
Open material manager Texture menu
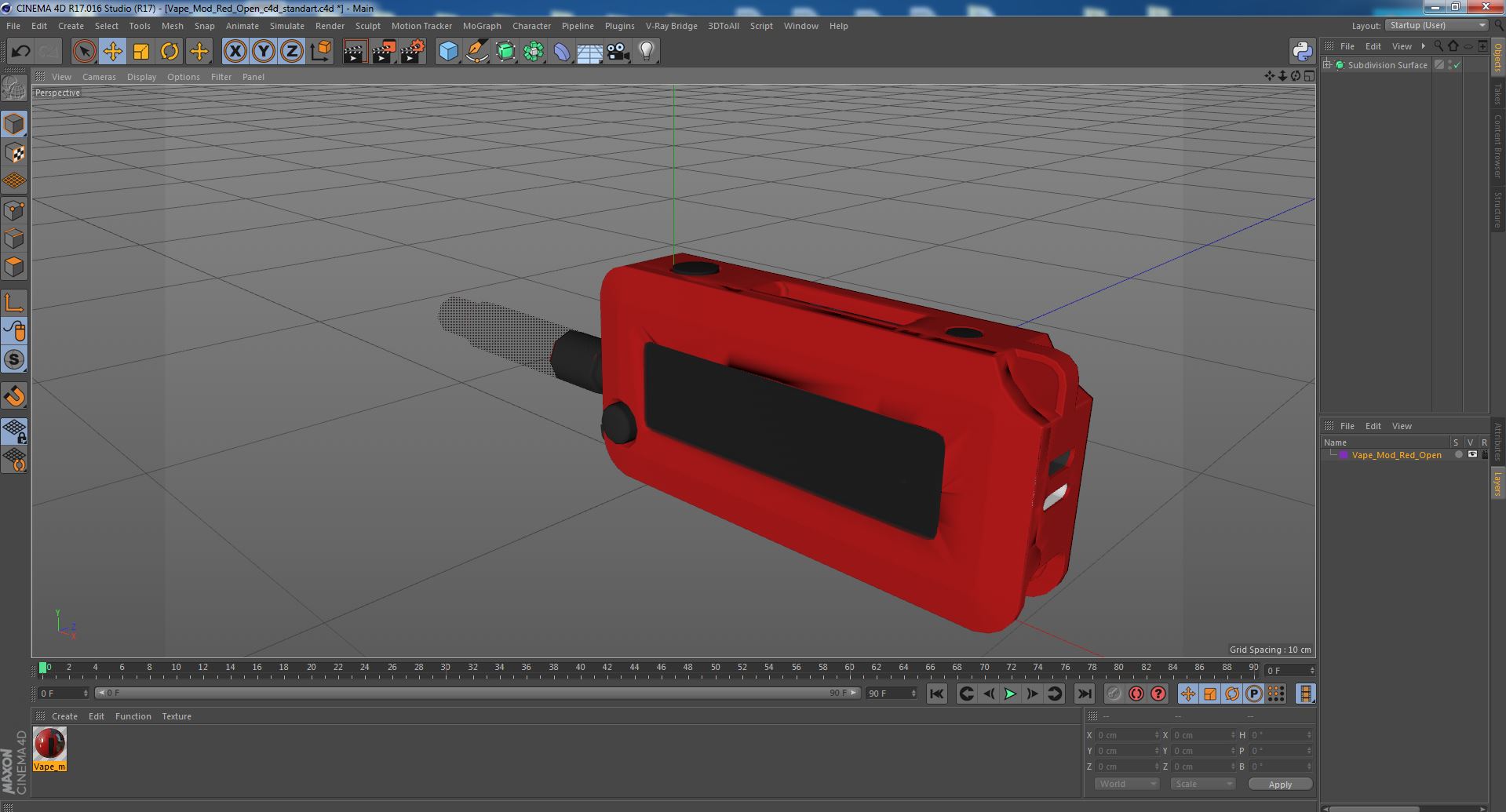[177, 716]
